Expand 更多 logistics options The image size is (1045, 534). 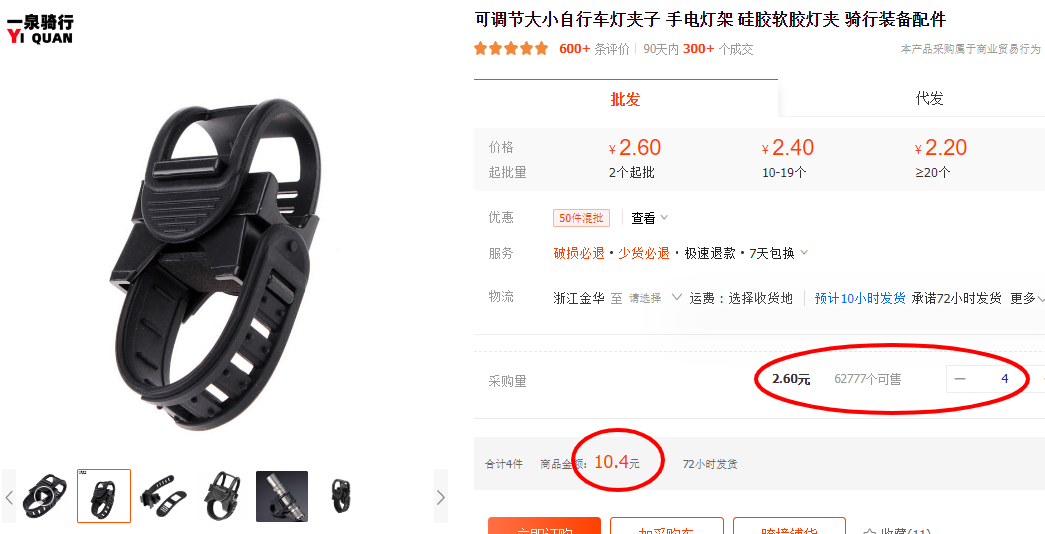[x=1027, y=298]
